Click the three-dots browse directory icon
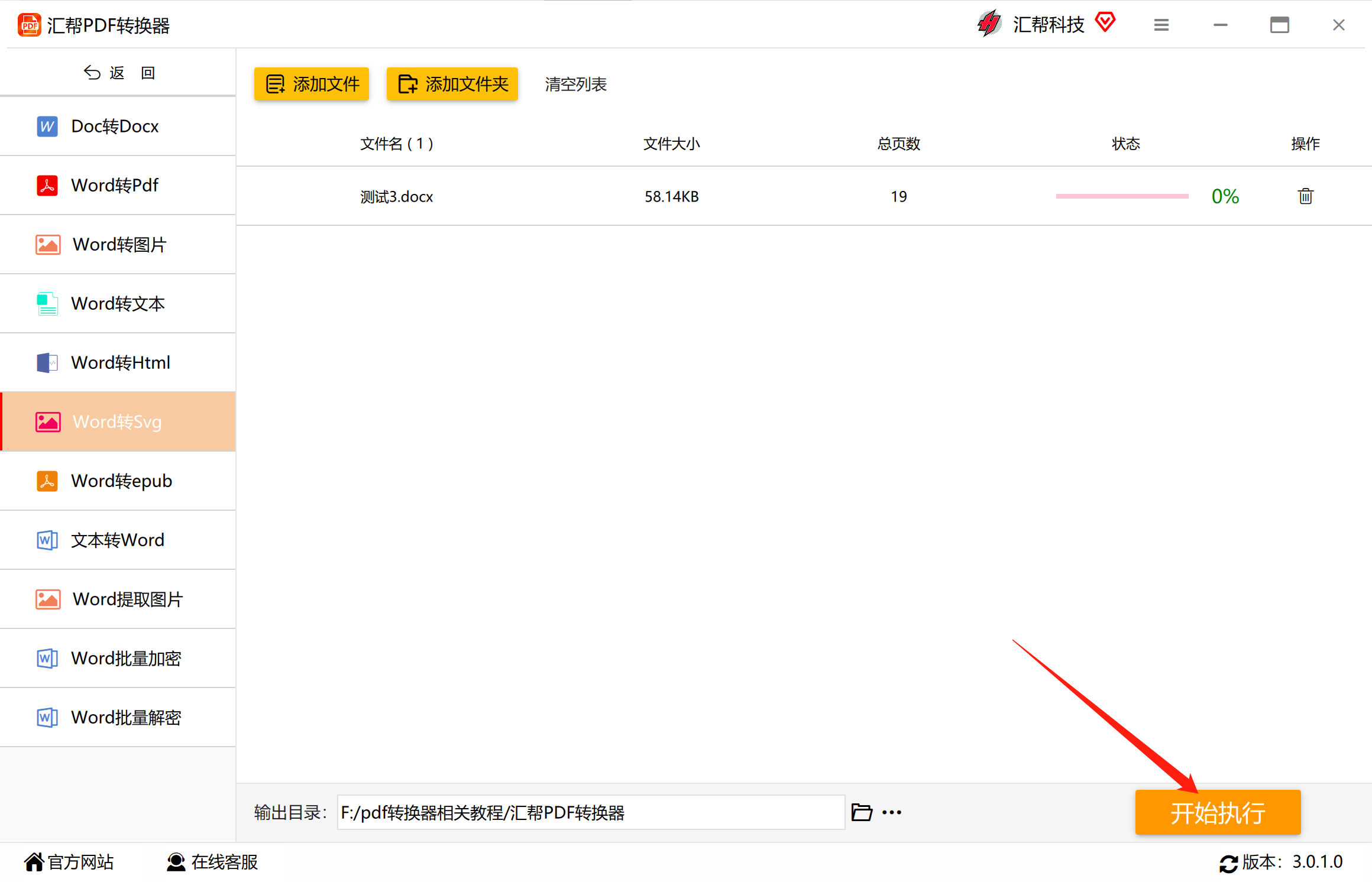The width and height of the screenshot is (1372, 882). click(x=892, y=813)
